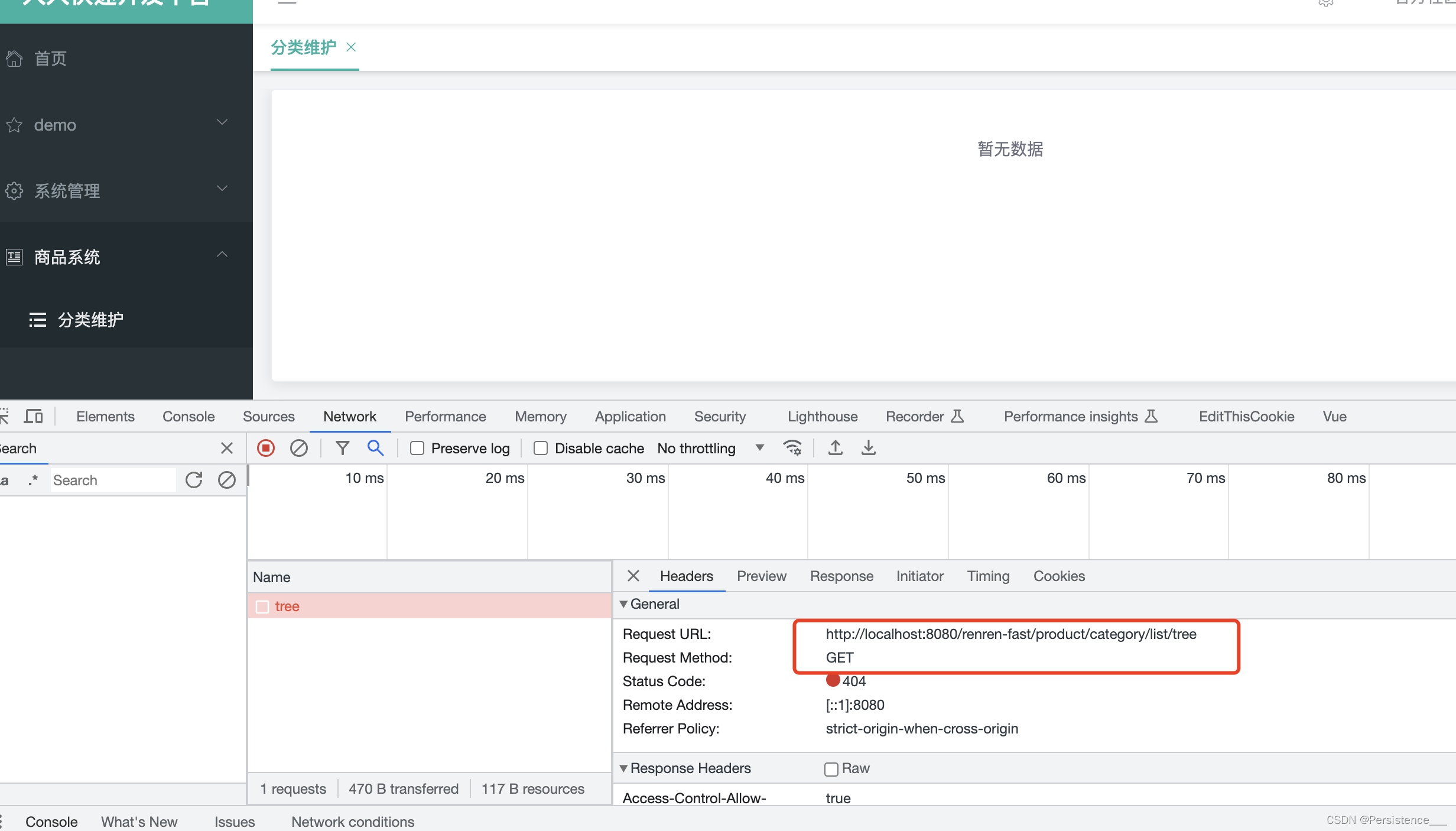Open the Memory tab
The width and height of the screenshot is (1456, 831).
[x=541, y=416]
